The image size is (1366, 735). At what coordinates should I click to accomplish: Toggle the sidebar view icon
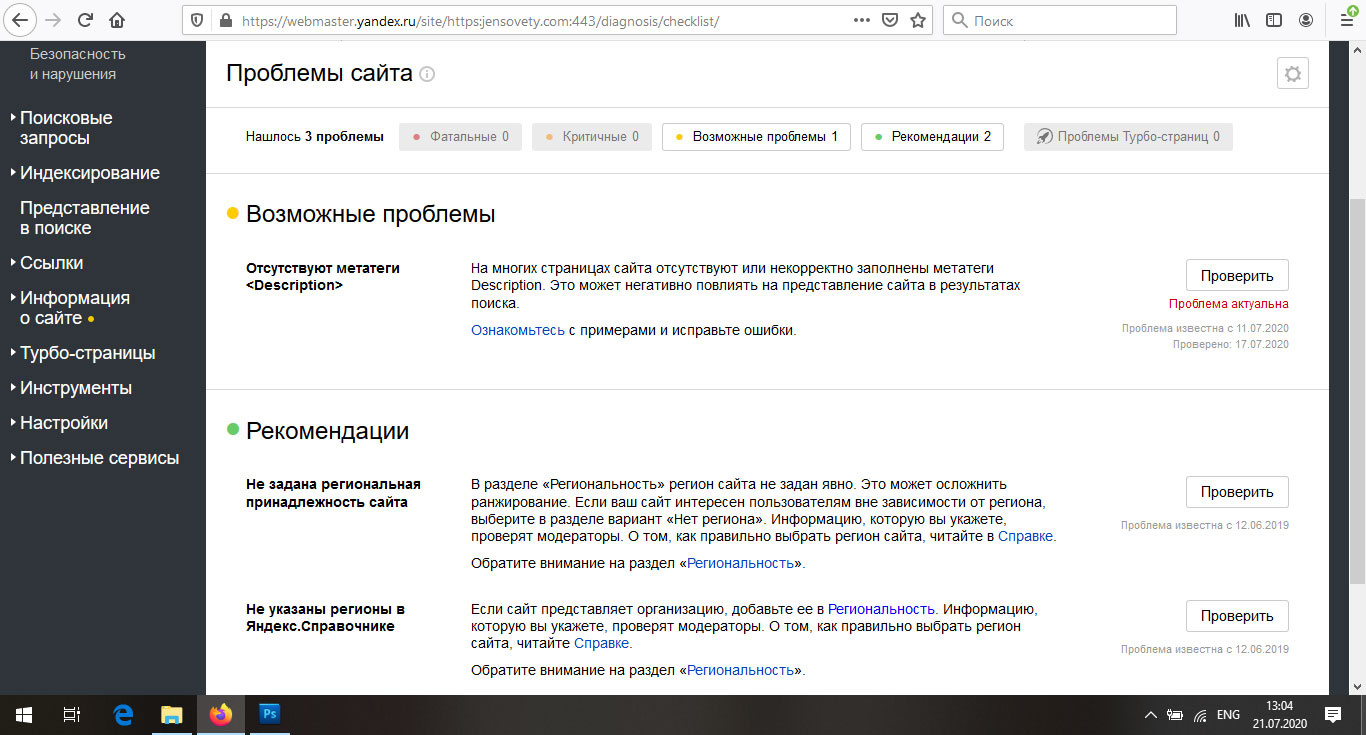coord(1274,20)
